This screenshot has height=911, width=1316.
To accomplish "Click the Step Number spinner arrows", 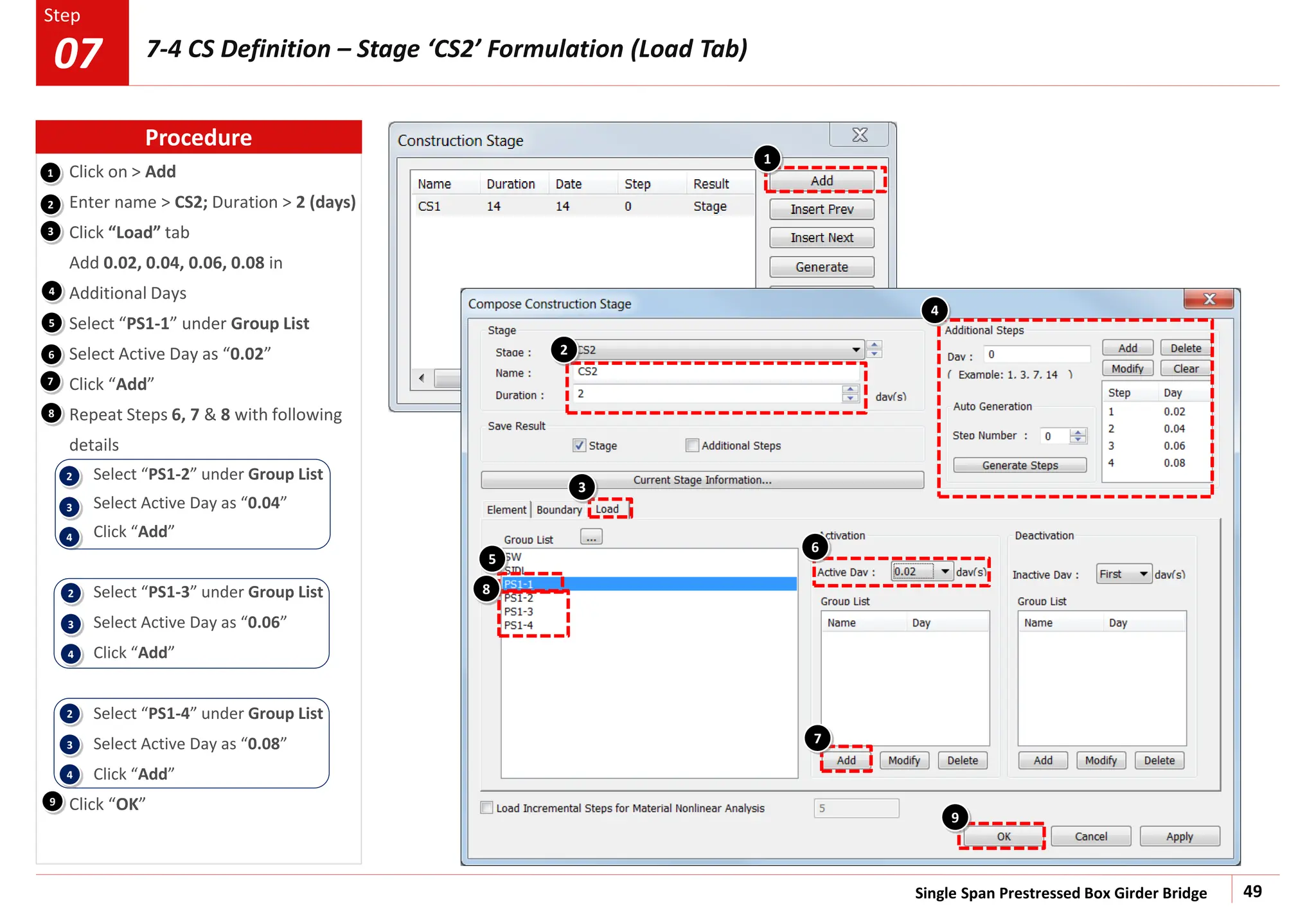I will pos(1078,436).
